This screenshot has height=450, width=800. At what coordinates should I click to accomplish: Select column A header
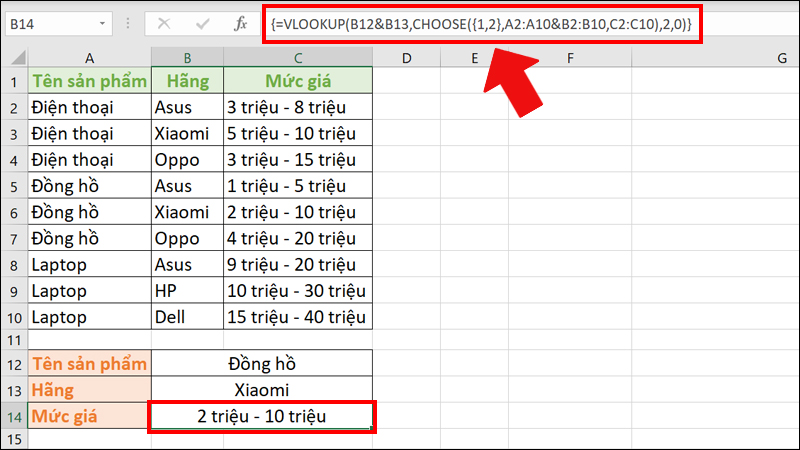tap(89, 58)
